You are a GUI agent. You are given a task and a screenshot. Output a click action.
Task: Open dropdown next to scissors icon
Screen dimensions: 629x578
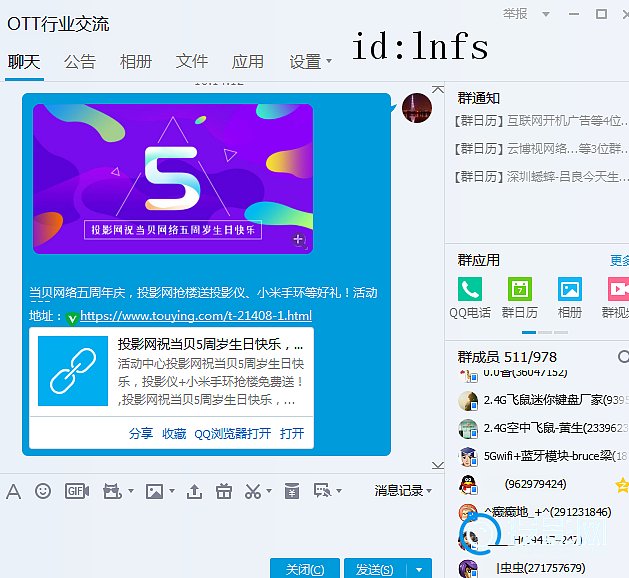(x=269, y=491)
